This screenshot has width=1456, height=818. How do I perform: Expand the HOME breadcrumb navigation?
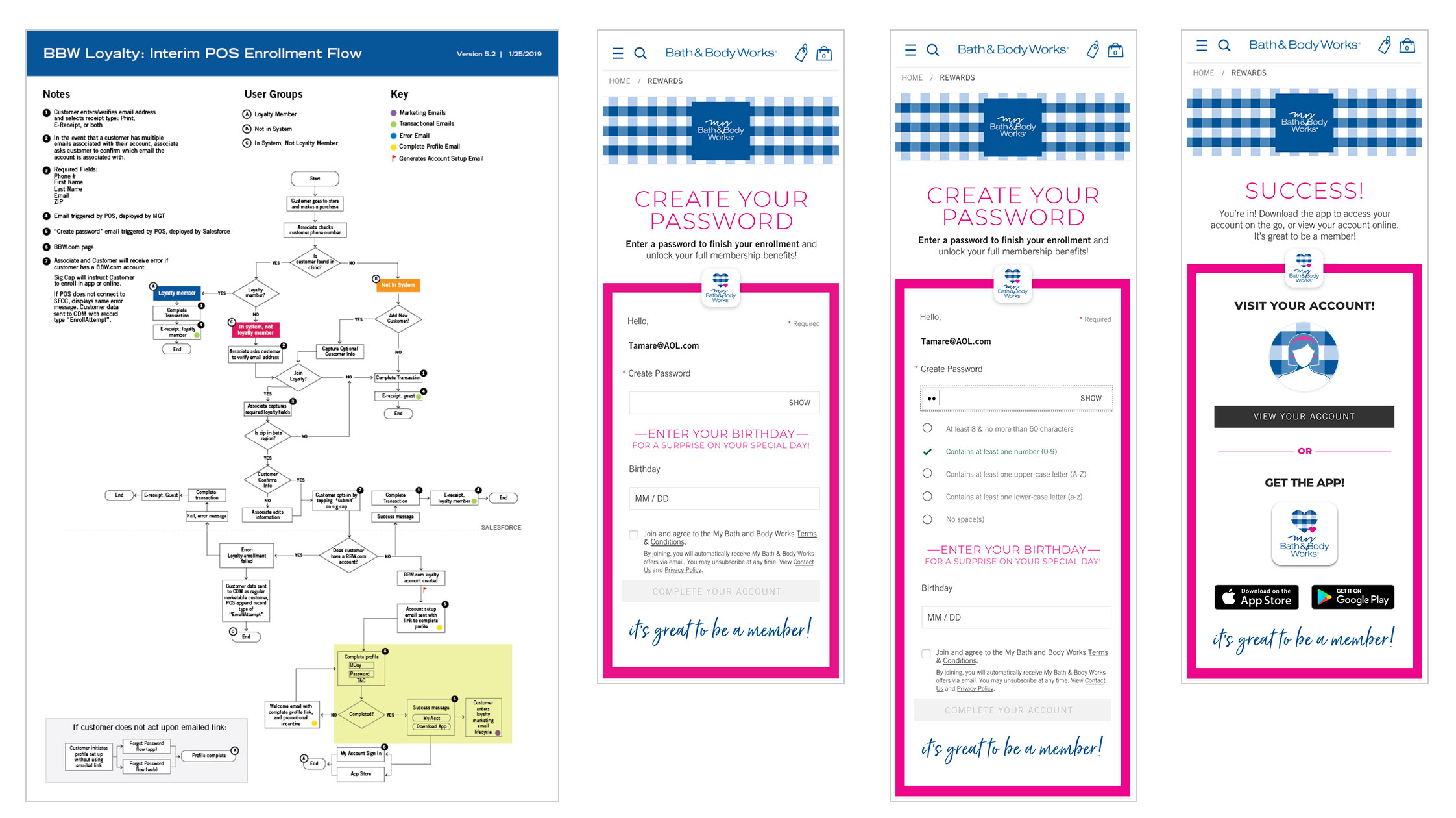point(621,77)
